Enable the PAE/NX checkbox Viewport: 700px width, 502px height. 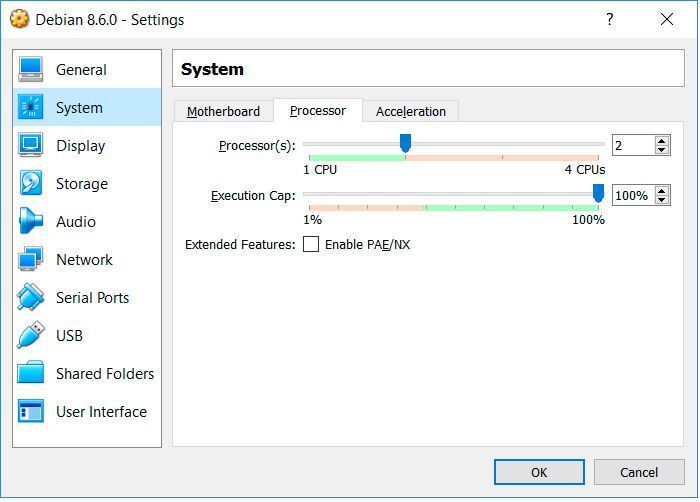311,244
